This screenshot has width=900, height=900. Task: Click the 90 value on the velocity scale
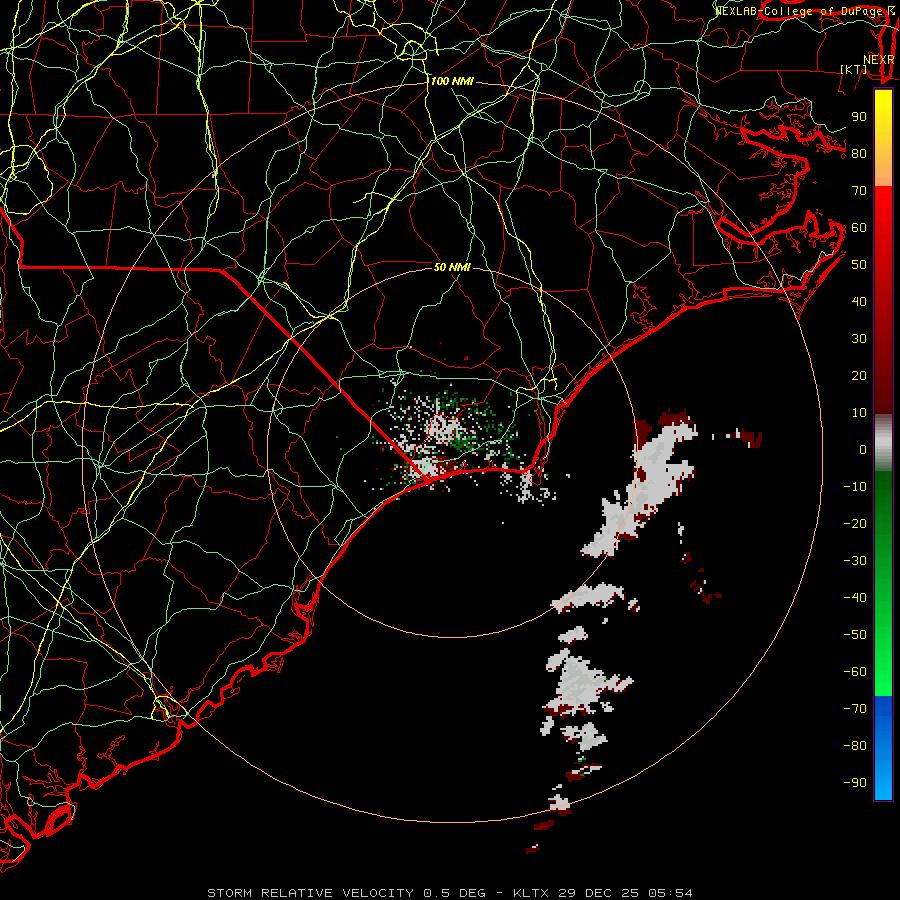click(x=859, y=117)
